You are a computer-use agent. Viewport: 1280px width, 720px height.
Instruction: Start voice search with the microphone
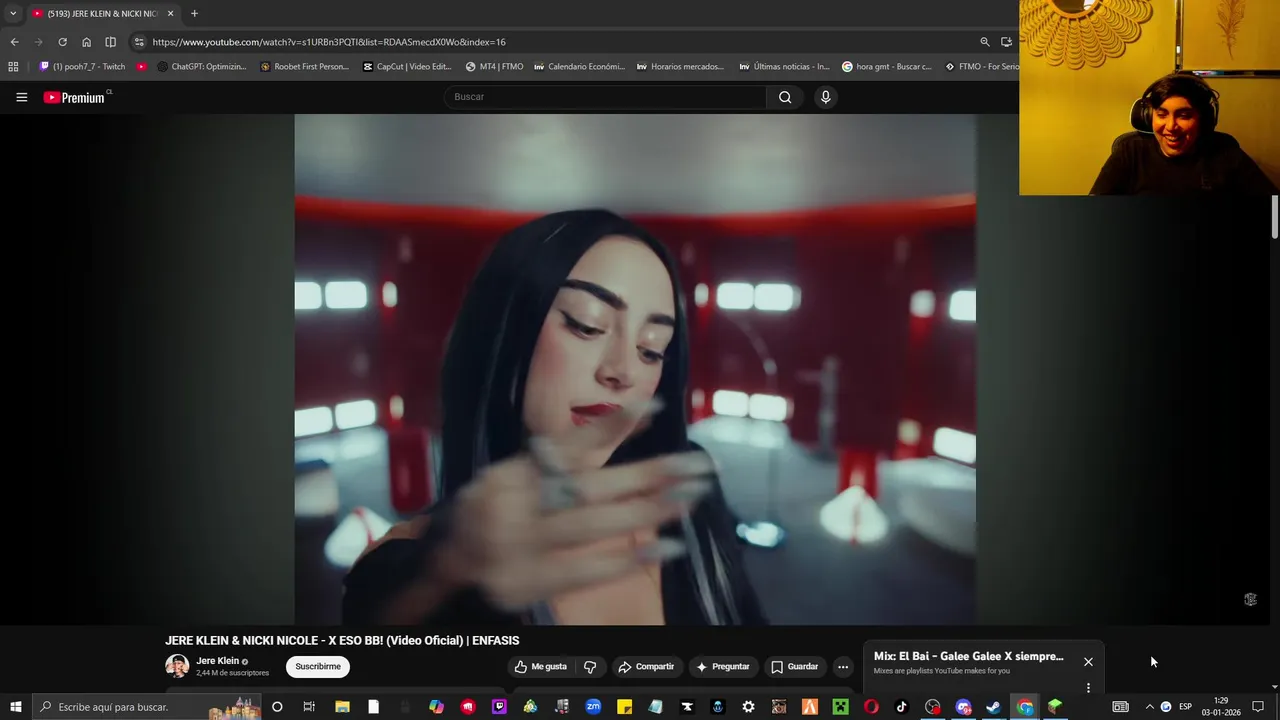tap(825, 97)
